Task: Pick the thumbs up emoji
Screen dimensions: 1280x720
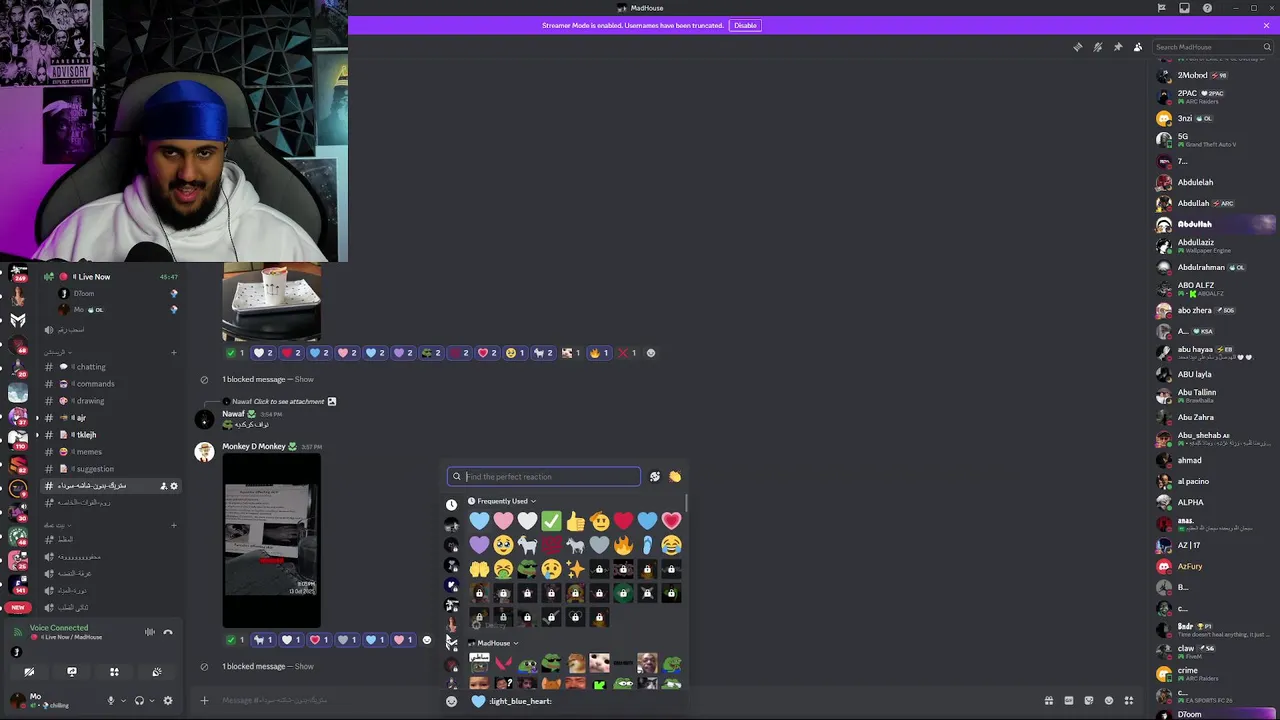Action: click(575, 521)
